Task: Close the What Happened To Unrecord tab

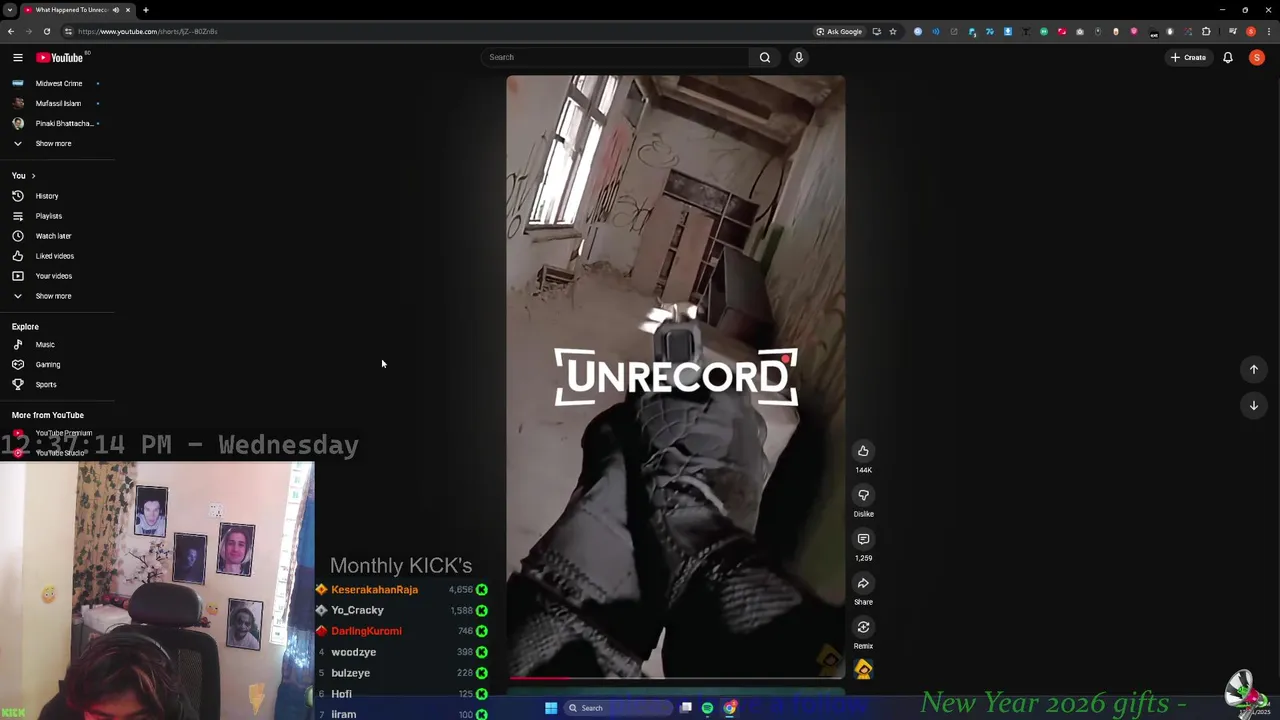Action: (128, 10)
